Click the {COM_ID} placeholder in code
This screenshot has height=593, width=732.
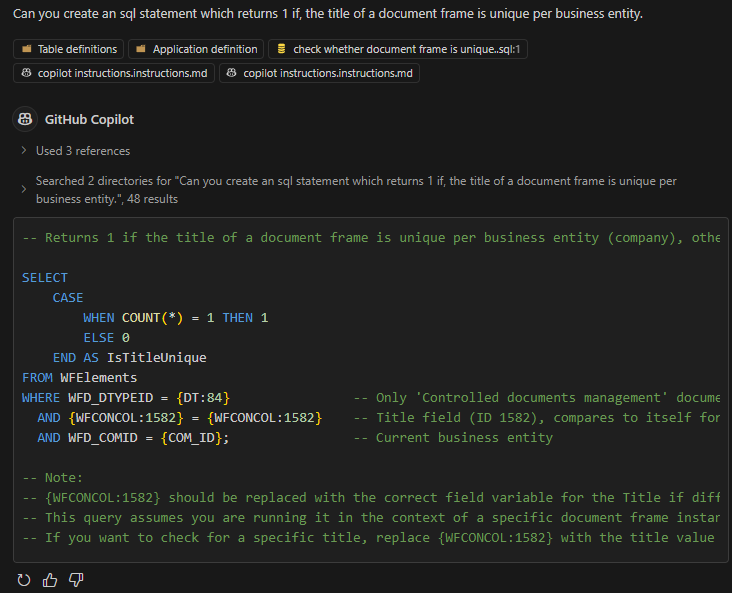tap(191, 438)
